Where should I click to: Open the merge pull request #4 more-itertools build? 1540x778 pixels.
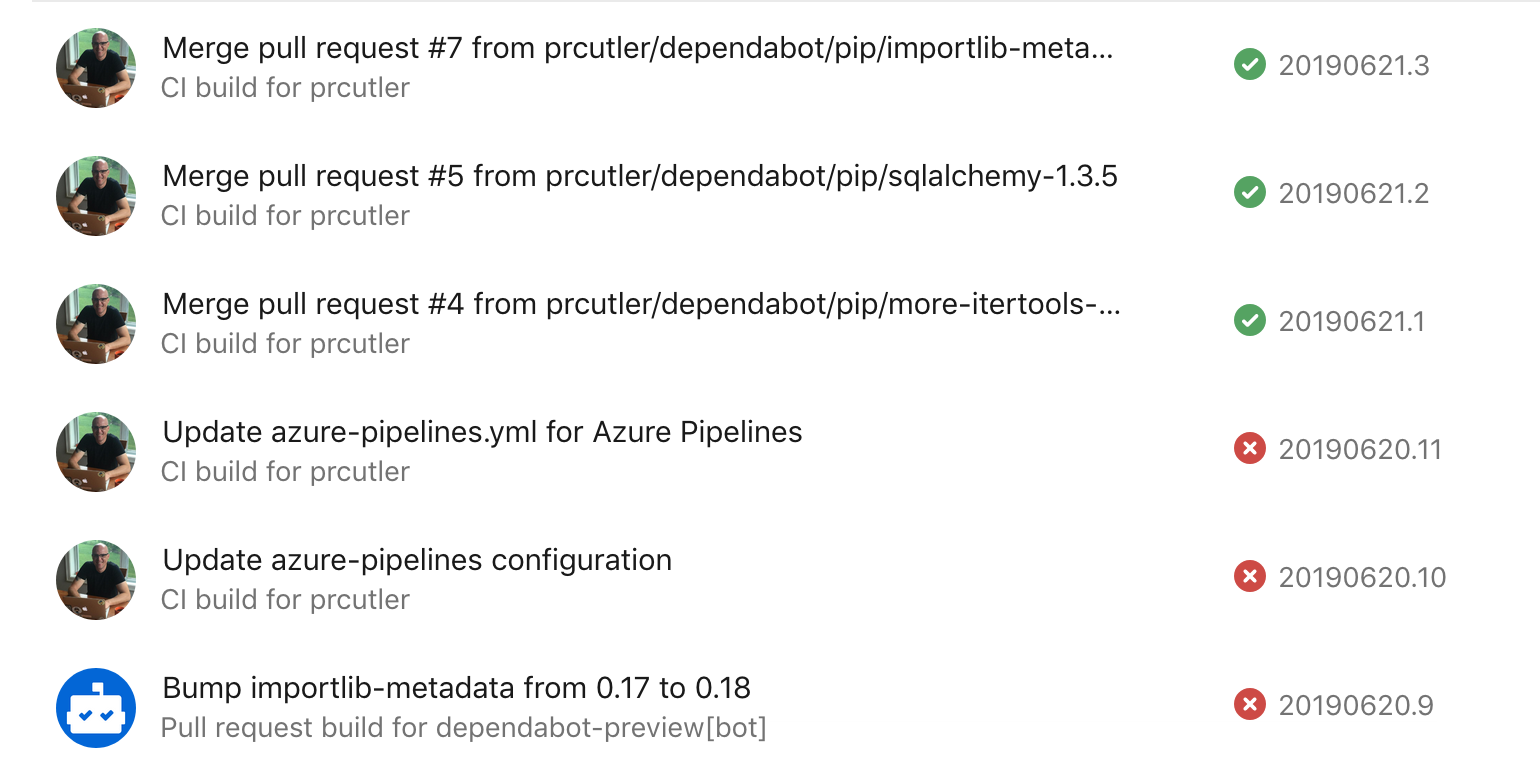[x=640, y=304]
